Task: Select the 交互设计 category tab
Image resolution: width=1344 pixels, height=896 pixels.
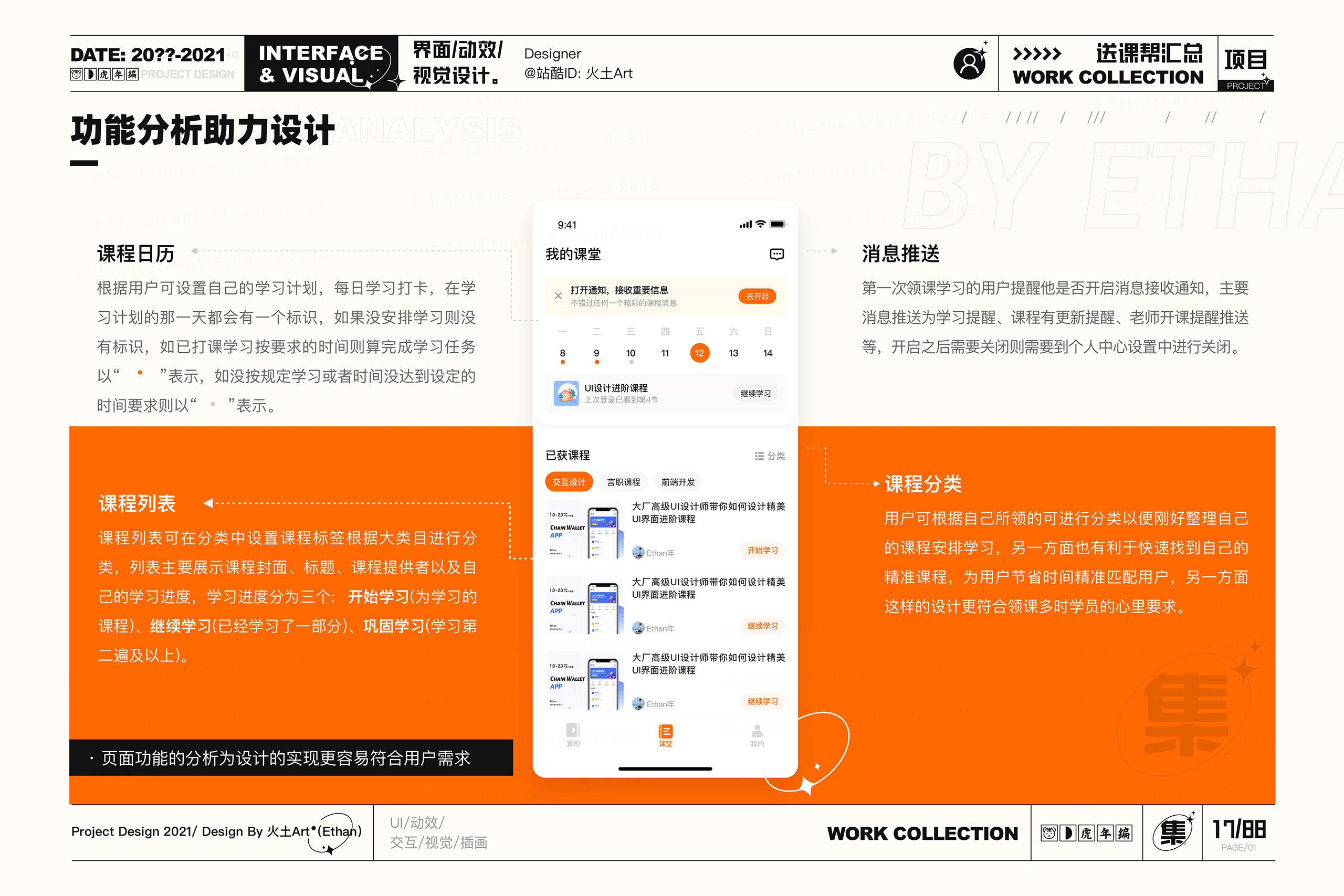Action: coord(569,482)
